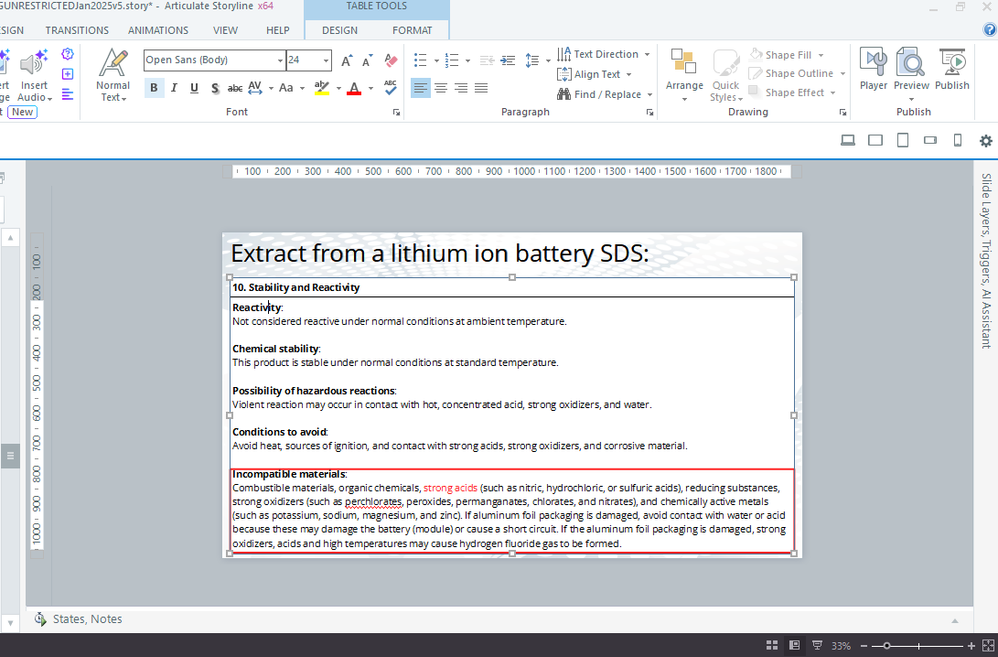
Task: Toggle bold formatting
Action: [154, 88]
